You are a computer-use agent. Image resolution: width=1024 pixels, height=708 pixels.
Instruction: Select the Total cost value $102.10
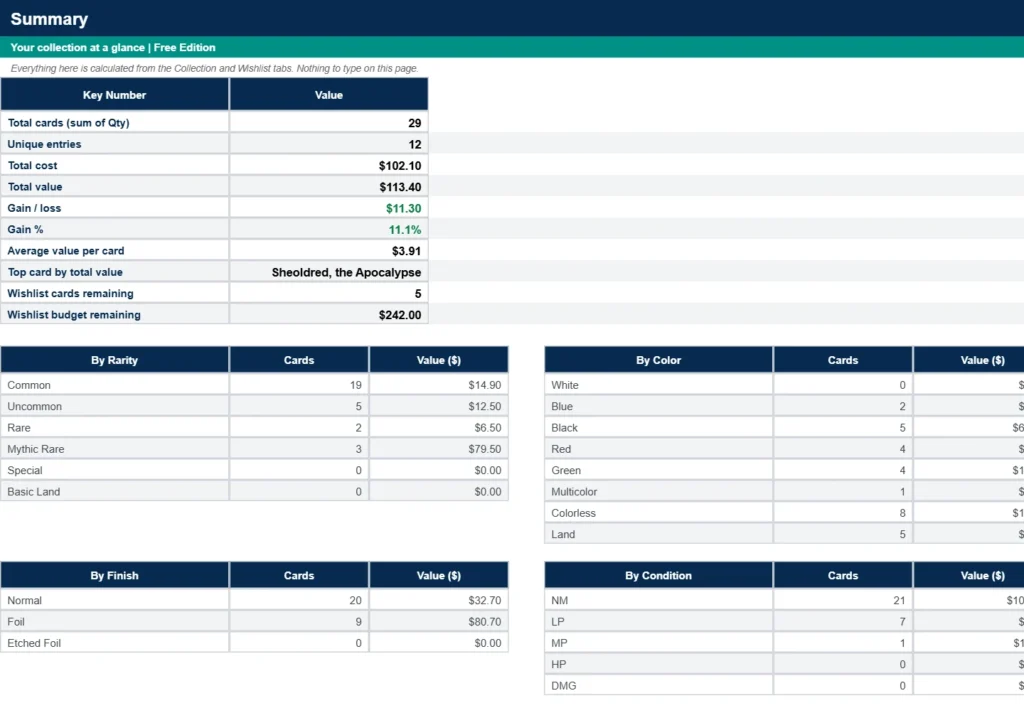(328, 166)
